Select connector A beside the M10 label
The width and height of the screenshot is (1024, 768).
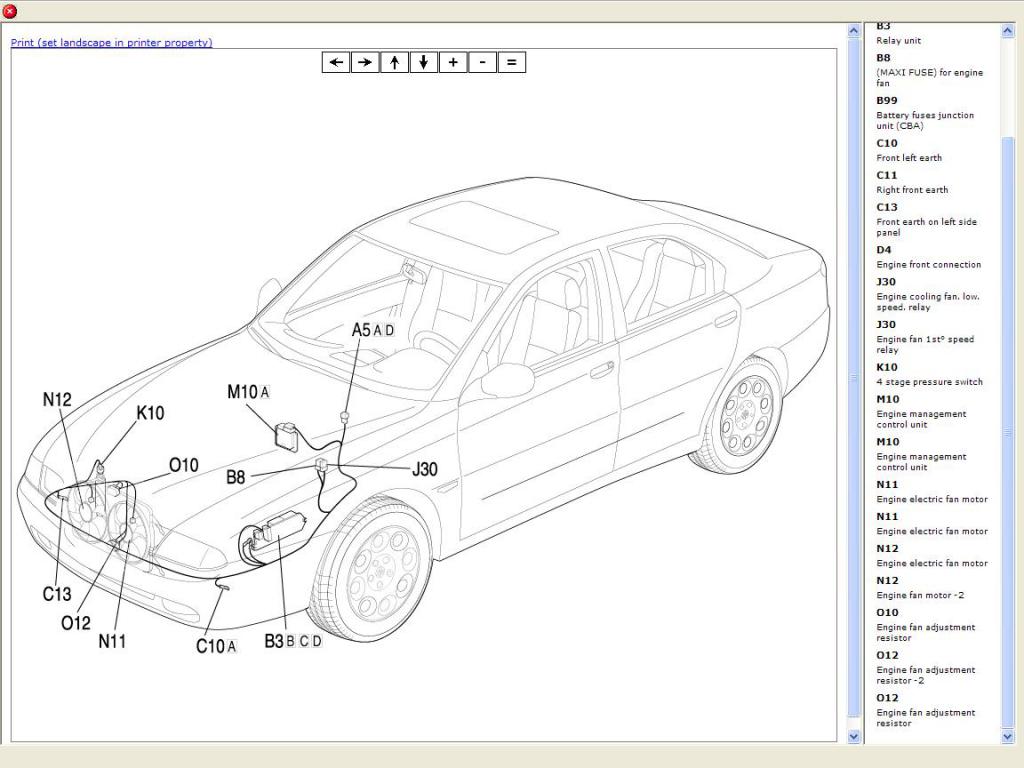(x=265, y=393)
